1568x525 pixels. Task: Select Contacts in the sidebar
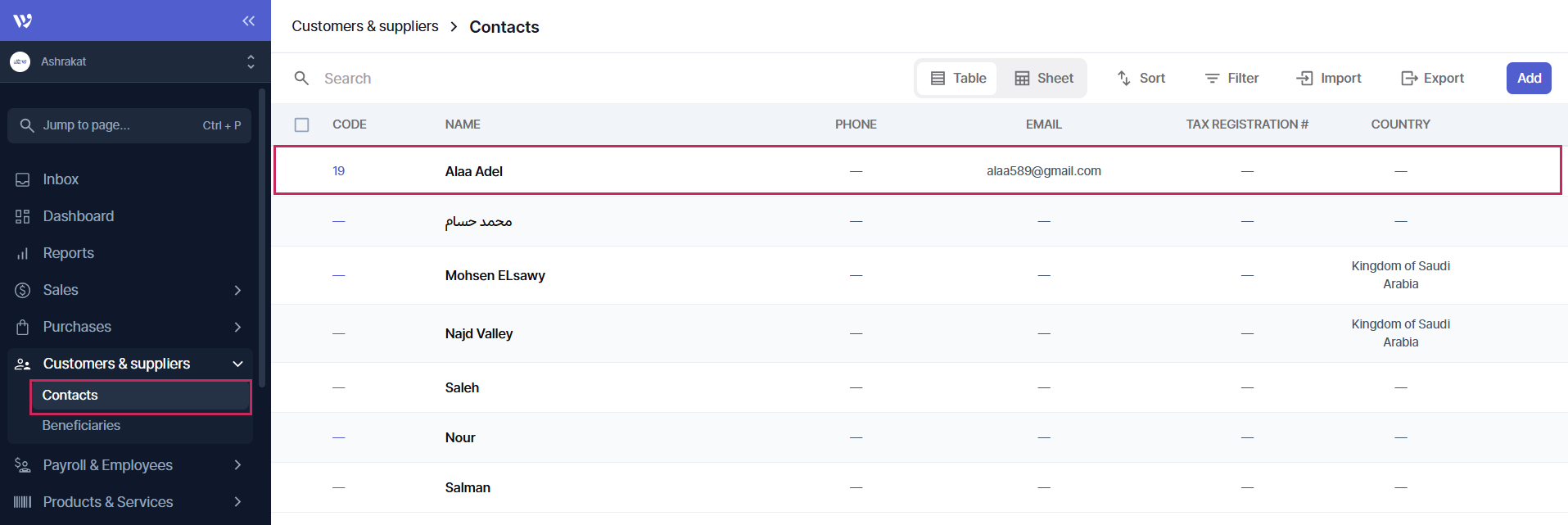pyautogui.click(x=70, y=395)
